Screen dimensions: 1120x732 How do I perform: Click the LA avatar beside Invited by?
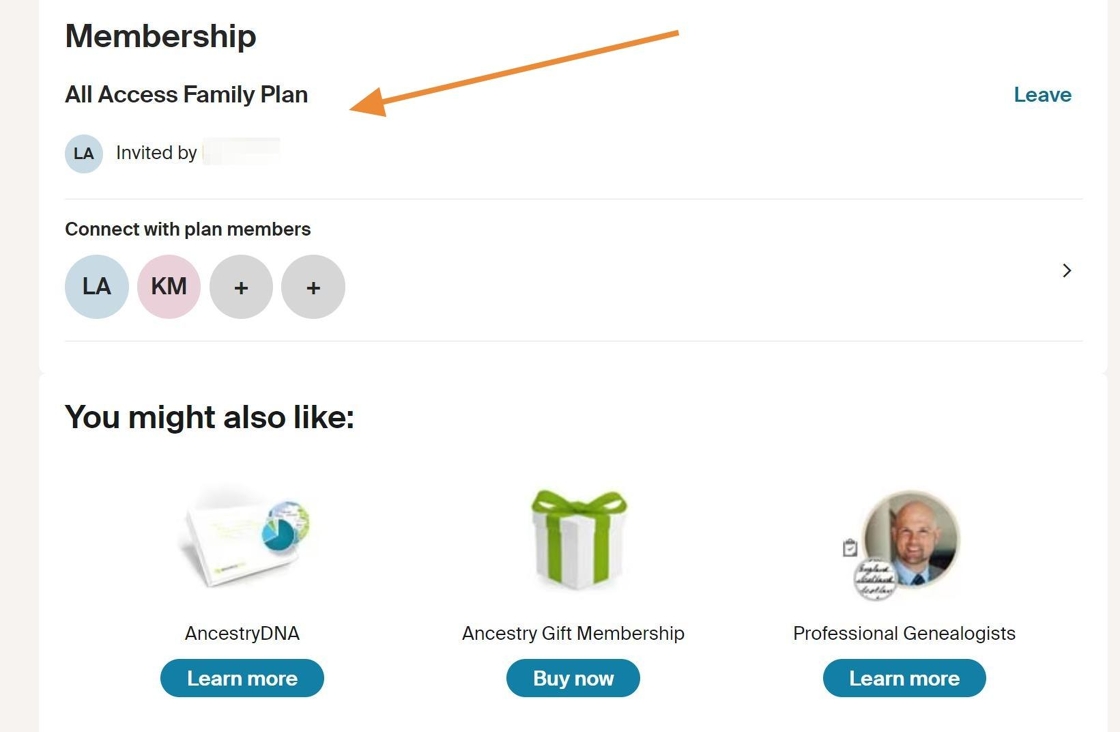point(84,154)
